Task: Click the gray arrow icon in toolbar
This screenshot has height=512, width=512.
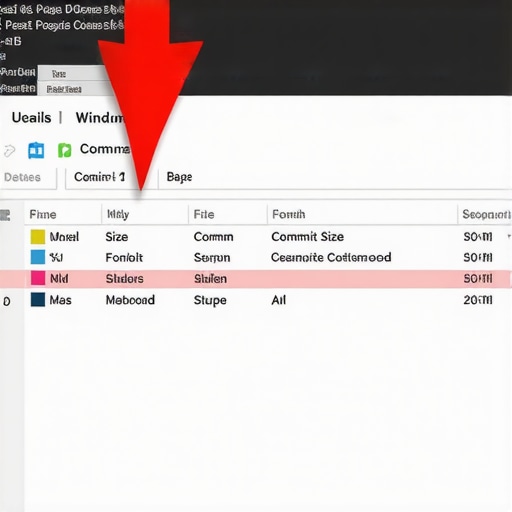Action: 9,151
